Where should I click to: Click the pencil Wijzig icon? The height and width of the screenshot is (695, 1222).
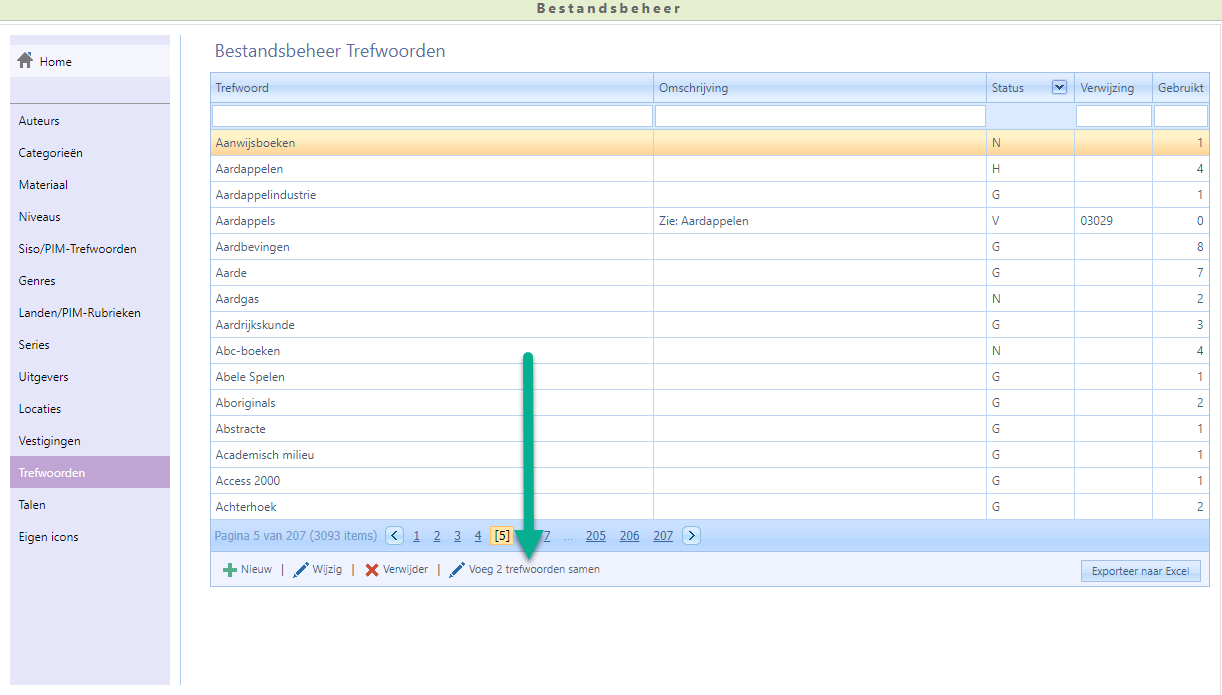301,570
